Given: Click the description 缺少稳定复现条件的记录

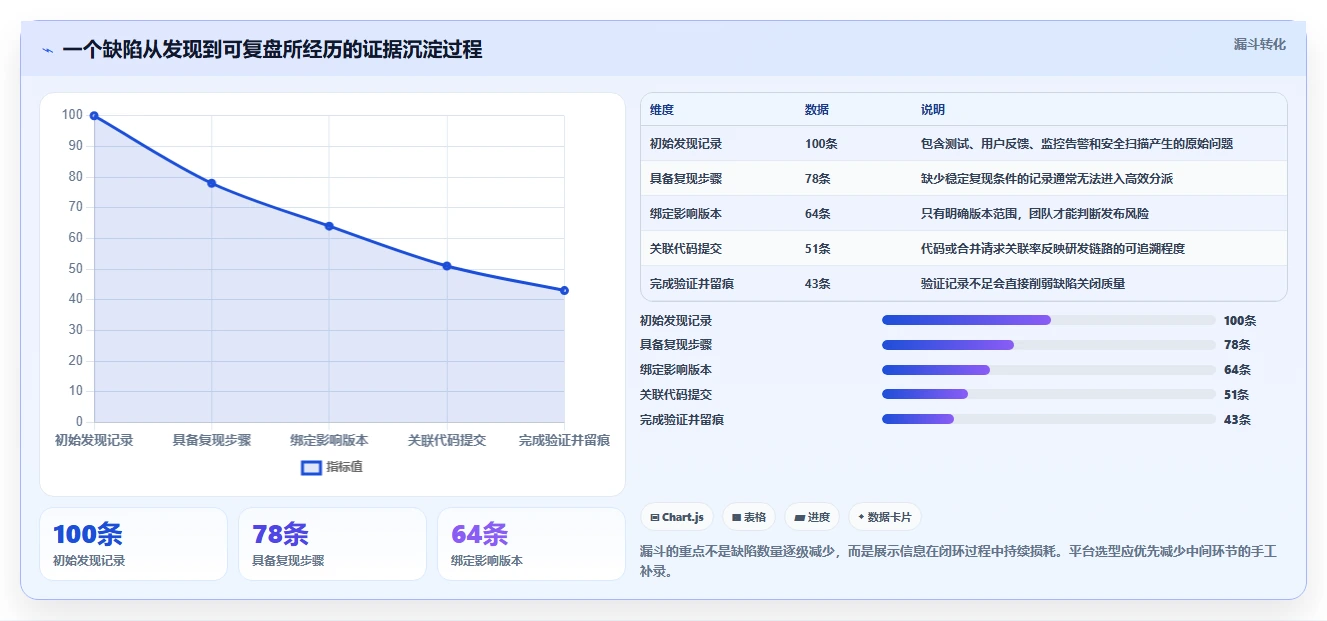Looking at the screenshot, I should point(1047,179).
